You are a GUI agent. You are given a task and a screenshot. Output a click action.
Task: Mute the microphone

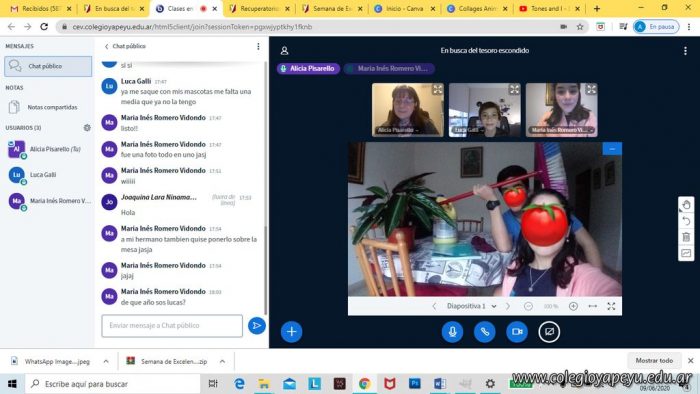452,332
